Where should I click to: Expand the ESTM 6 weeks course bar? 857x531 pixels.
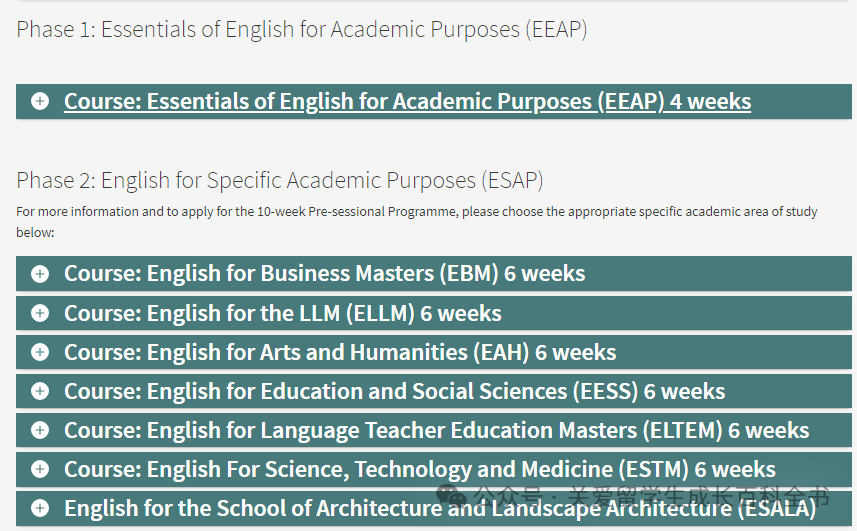tap(434, 469)
